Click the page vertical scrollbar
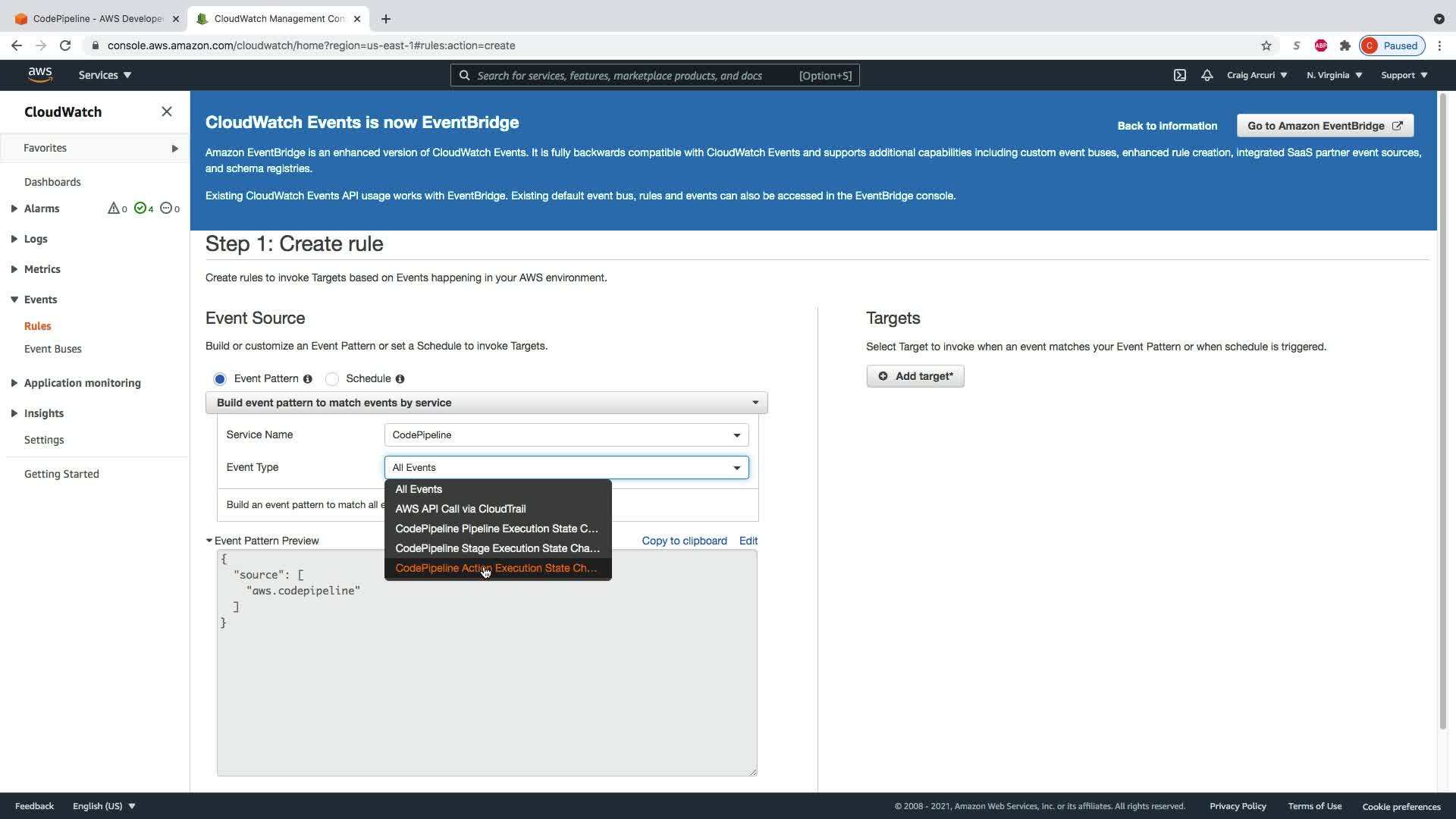This screenshot has height=819, width=1456. 1442,409
